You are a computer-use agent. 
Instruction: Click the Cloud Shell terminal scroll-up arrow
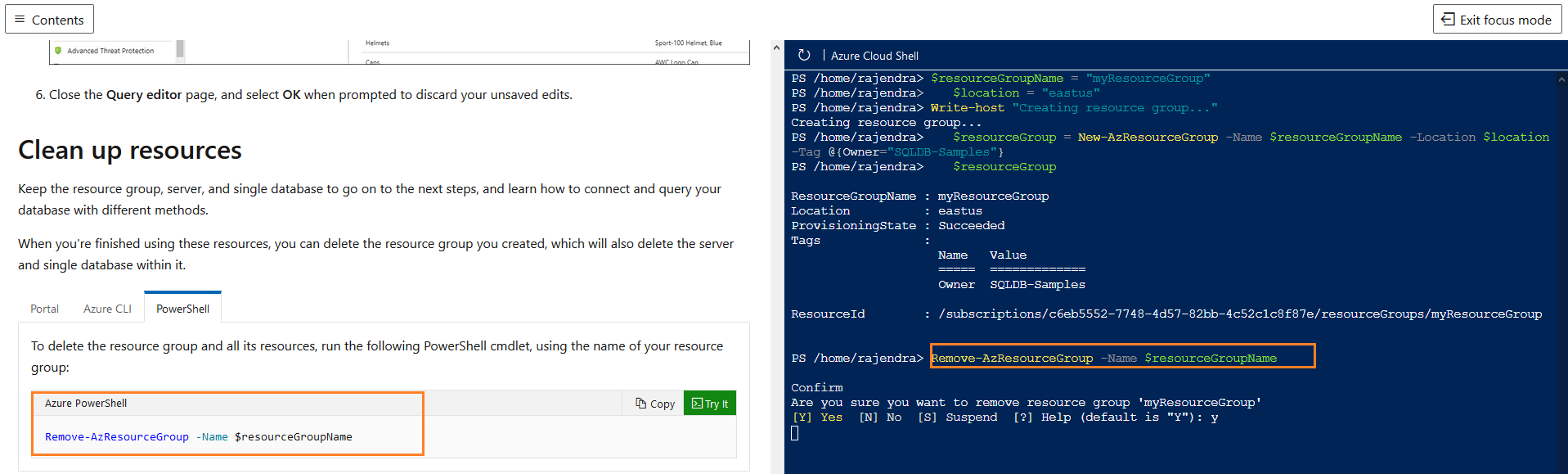click(1561, 79)
